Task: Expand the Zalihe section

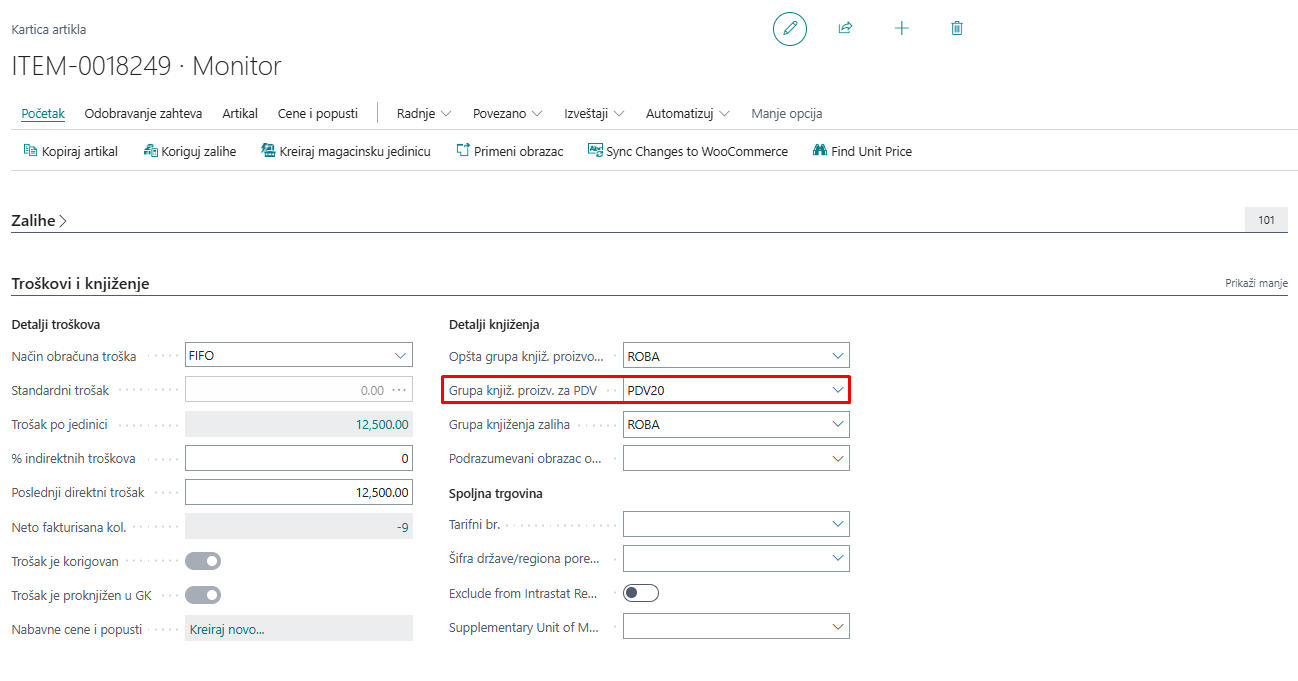Action: pyautogui.click(x=39, y=221)
